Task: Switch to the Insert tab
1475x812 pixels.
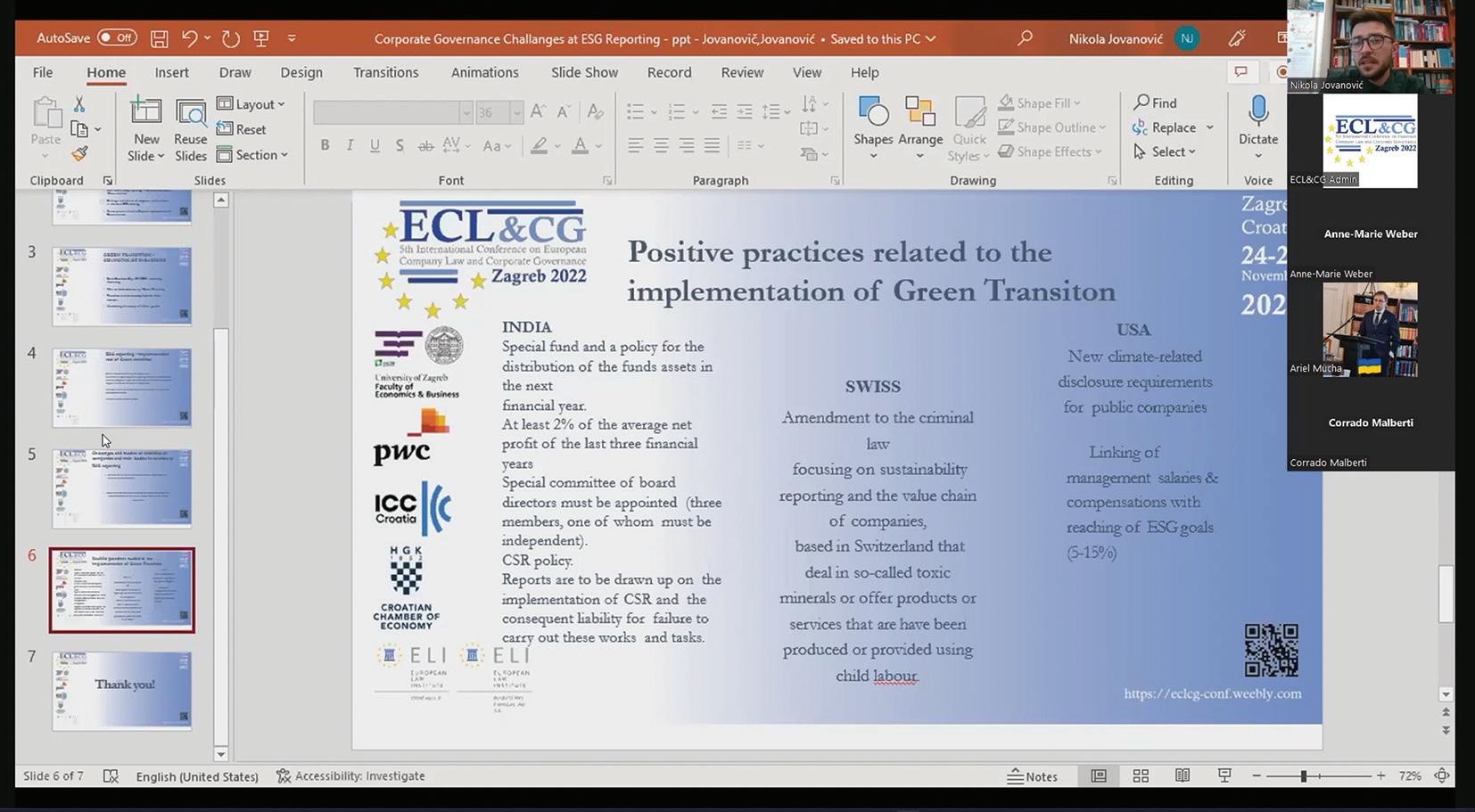Action: [x=171, y=72]
